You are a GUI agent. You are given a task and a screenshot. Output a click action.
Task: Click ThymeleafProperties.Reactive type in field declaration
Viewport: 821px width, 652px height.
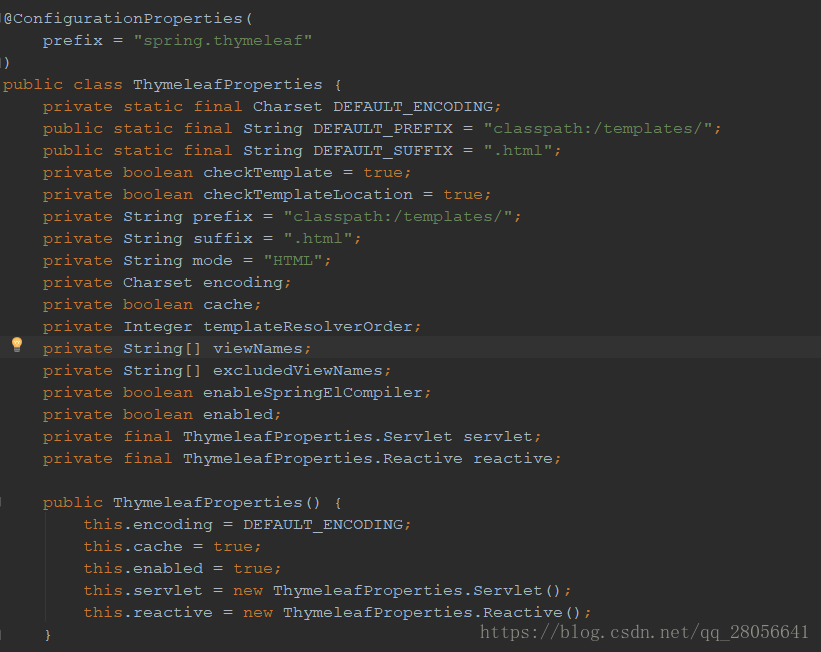click(x=323, y=459)
